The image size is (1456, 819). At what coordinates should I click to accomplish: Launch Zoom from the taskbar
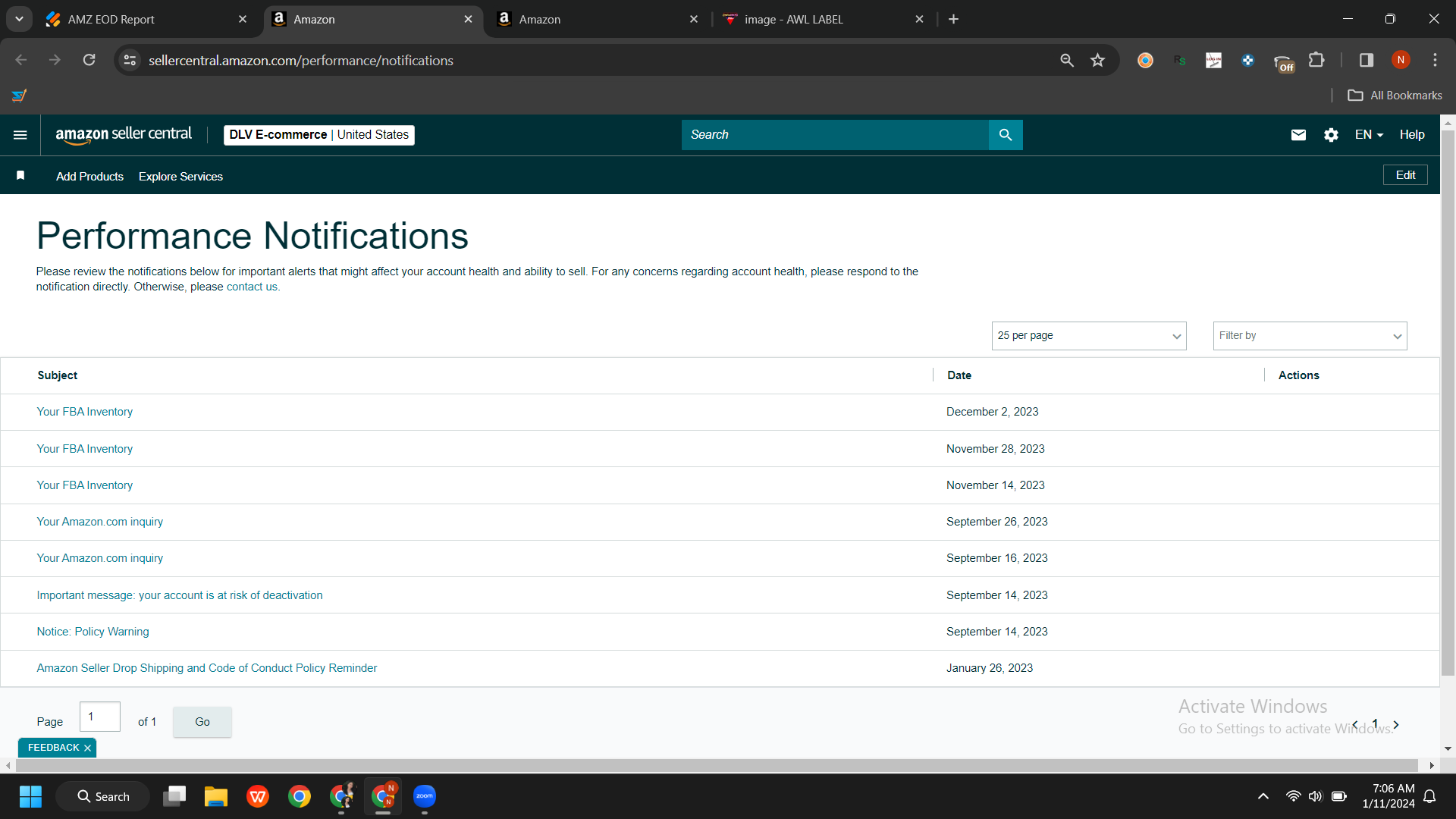tap(425, 796)
